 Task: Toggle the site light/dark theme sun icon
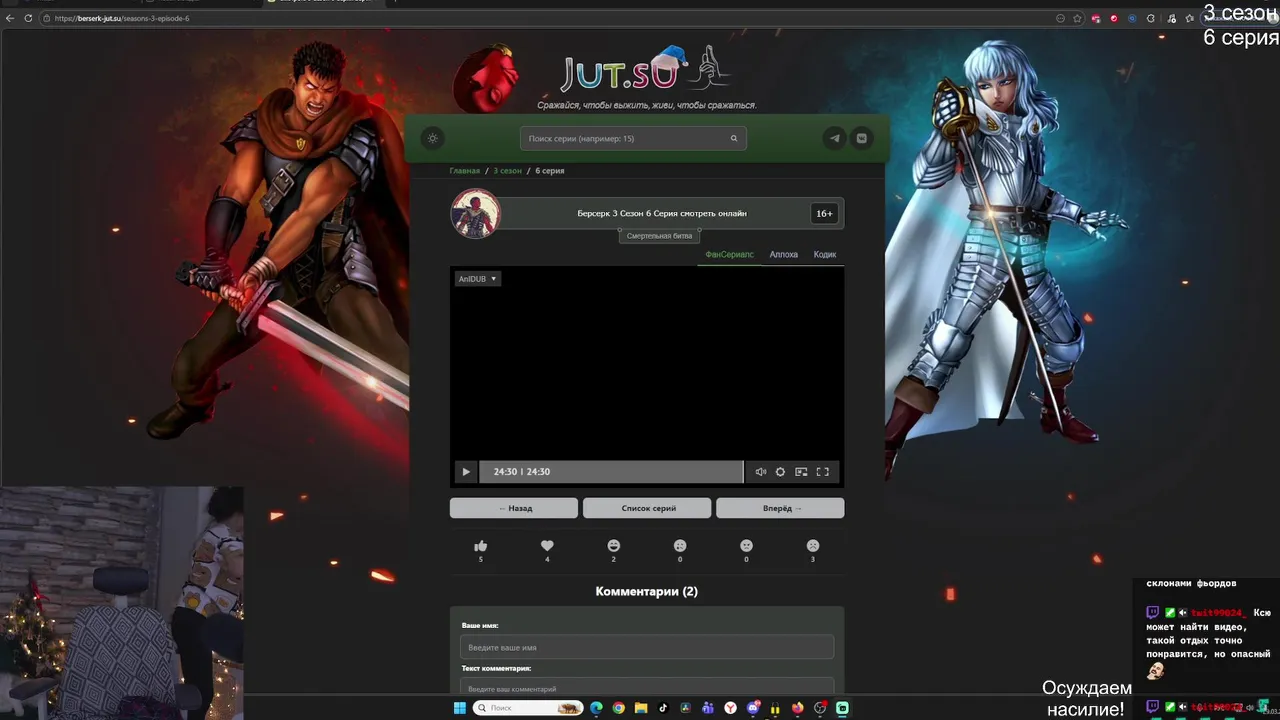click(x=432, y=138)
